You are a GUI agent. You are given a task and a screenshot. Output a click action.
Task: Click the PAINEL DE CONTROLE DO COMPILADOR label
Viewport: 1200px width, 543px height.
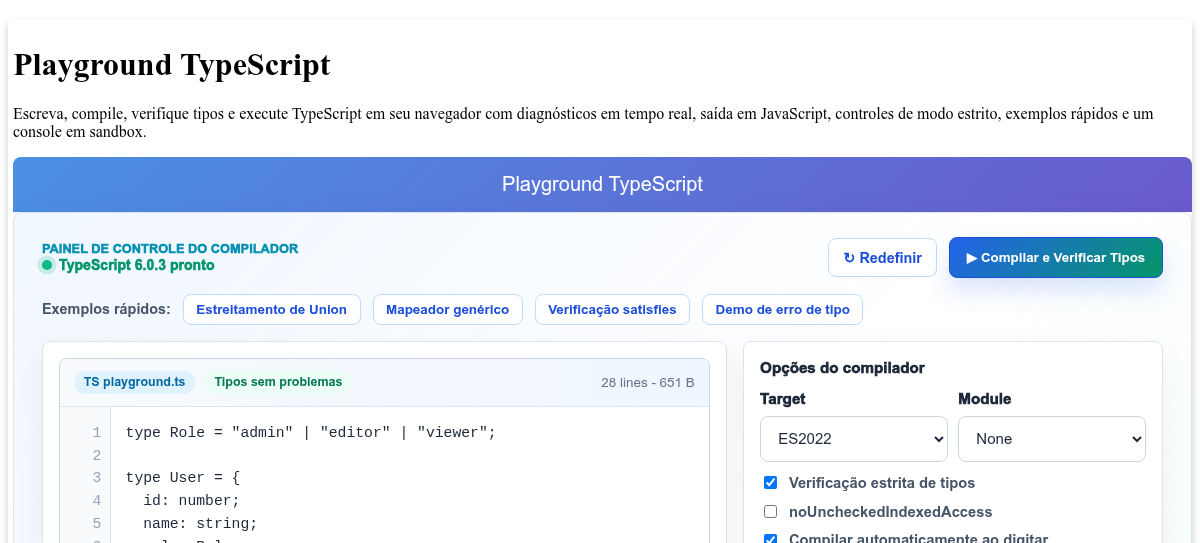pyautogui.click(x=170, y=248)
